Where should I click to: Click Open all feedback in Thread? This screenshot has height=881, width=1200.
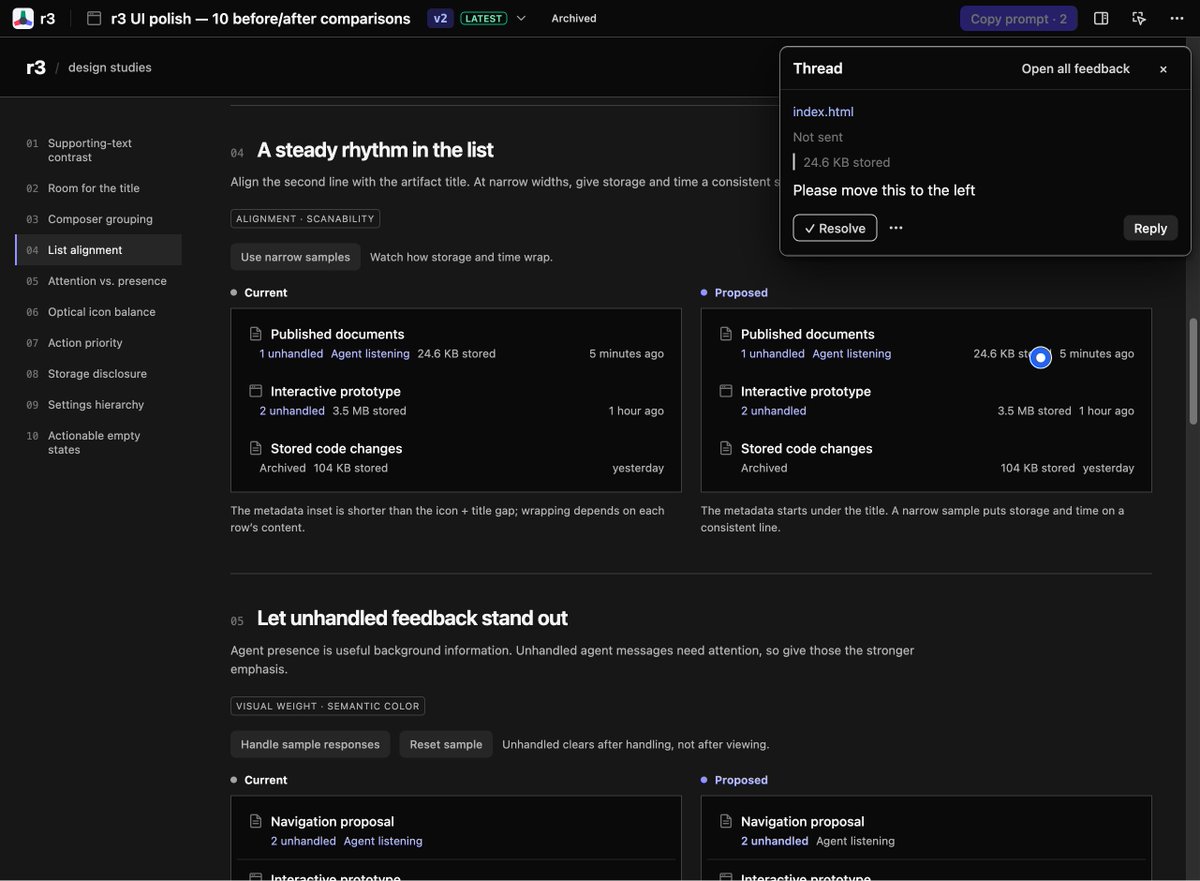pos(1075,69)
